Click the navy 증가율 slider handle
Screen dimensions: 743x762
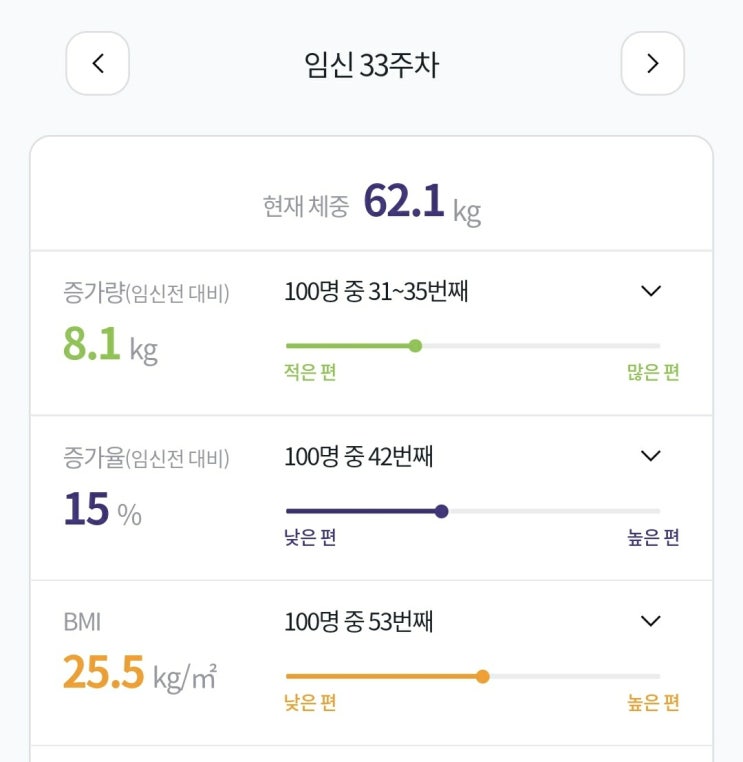[442, 511]
